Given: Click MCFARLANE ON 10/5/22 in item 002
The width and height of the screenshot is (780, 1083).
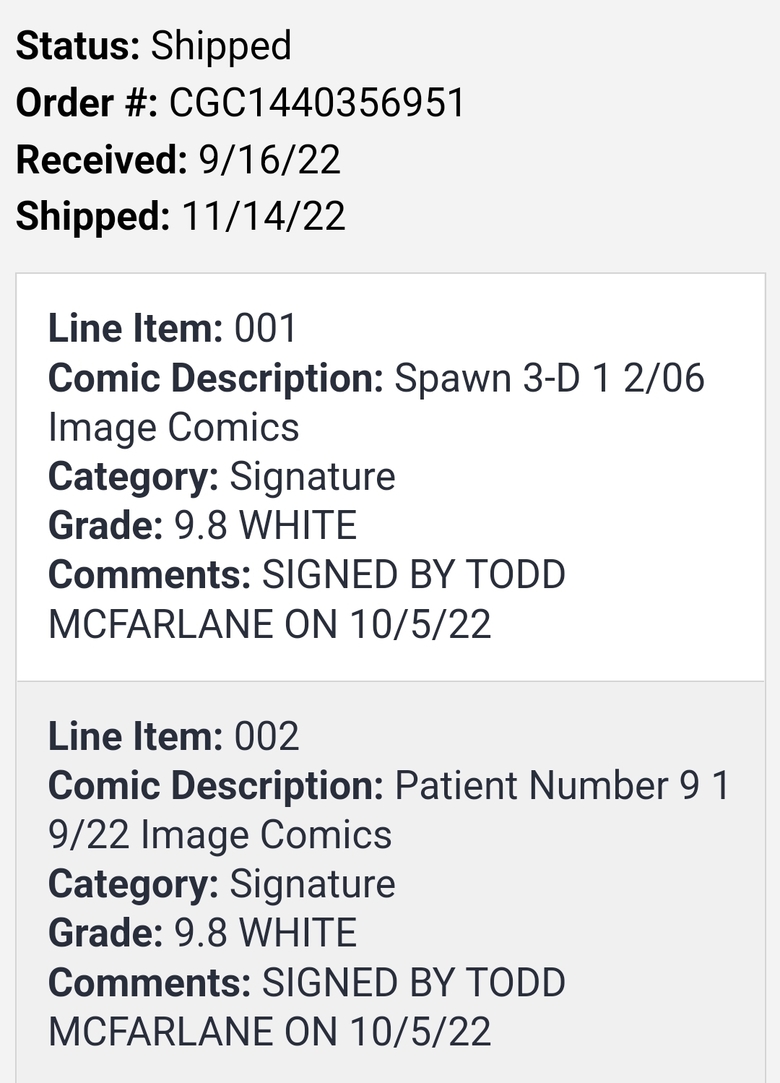Looking at the screenshot, I should click(x=269, y=1032).
